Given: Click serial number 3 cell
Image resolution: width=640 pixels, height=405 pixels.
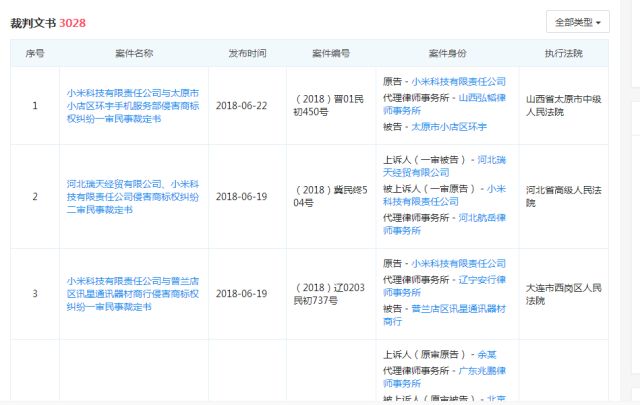Looking at the screenshot, I should click(x=35, y=294).
